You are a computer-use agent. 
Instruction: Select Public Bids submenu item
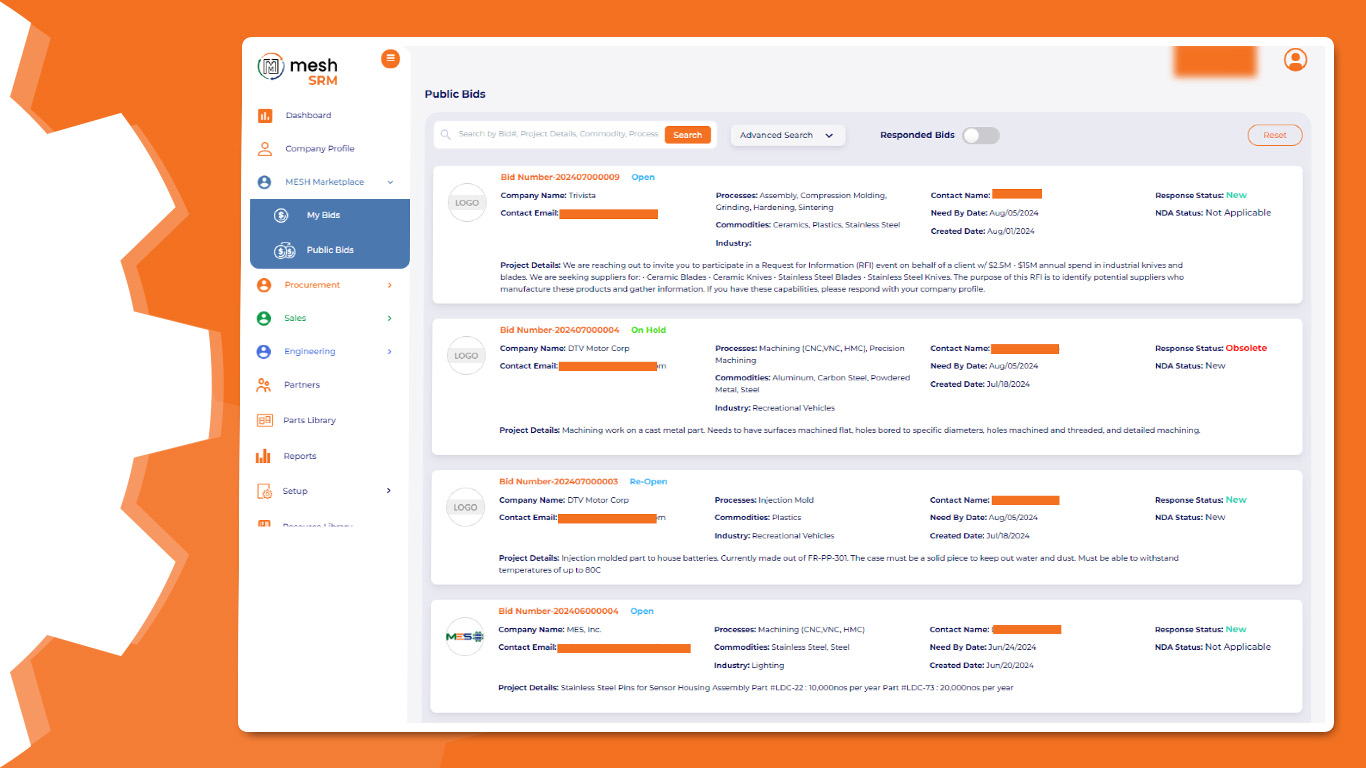click(330, 251)
